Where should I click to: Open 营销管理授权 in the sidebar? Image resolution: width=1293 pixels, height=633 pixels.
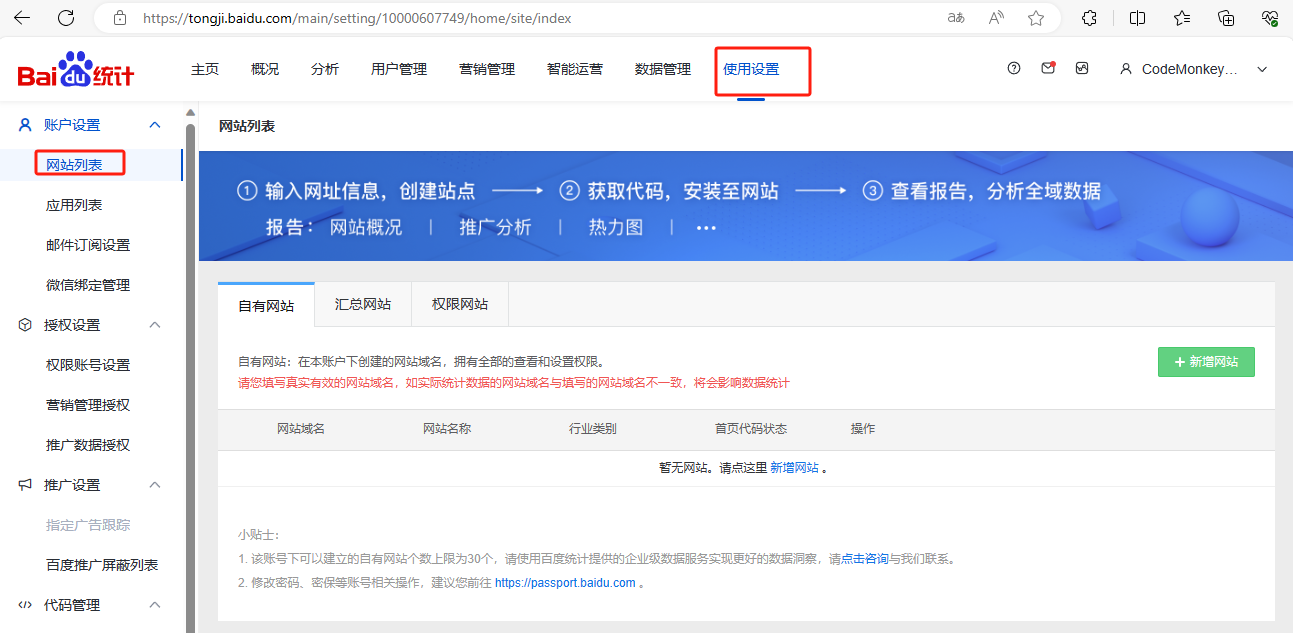[x=88, y=405]
